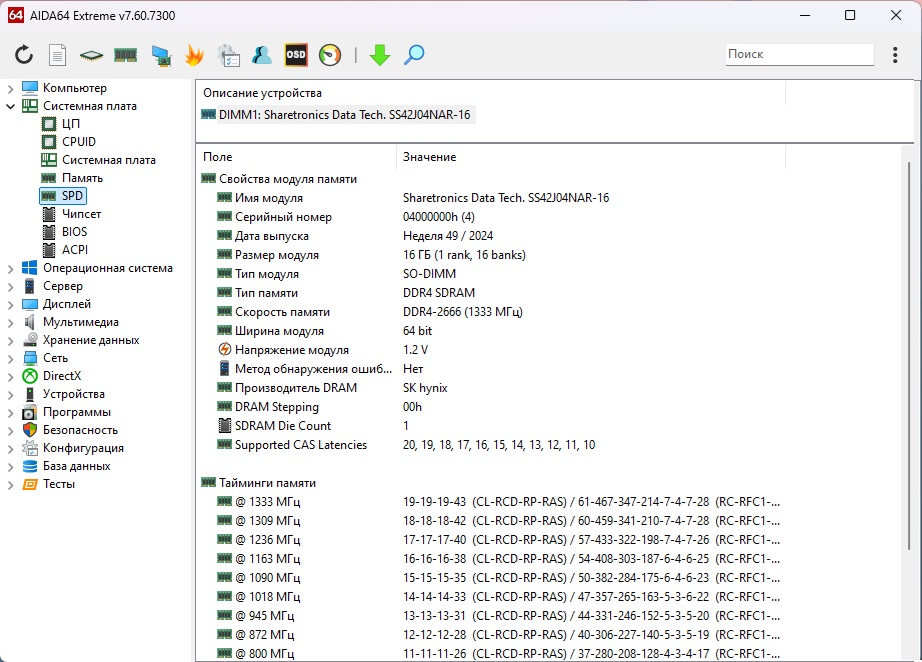
Task: Open the three-dot options menu
Action: tap(895, 55)
